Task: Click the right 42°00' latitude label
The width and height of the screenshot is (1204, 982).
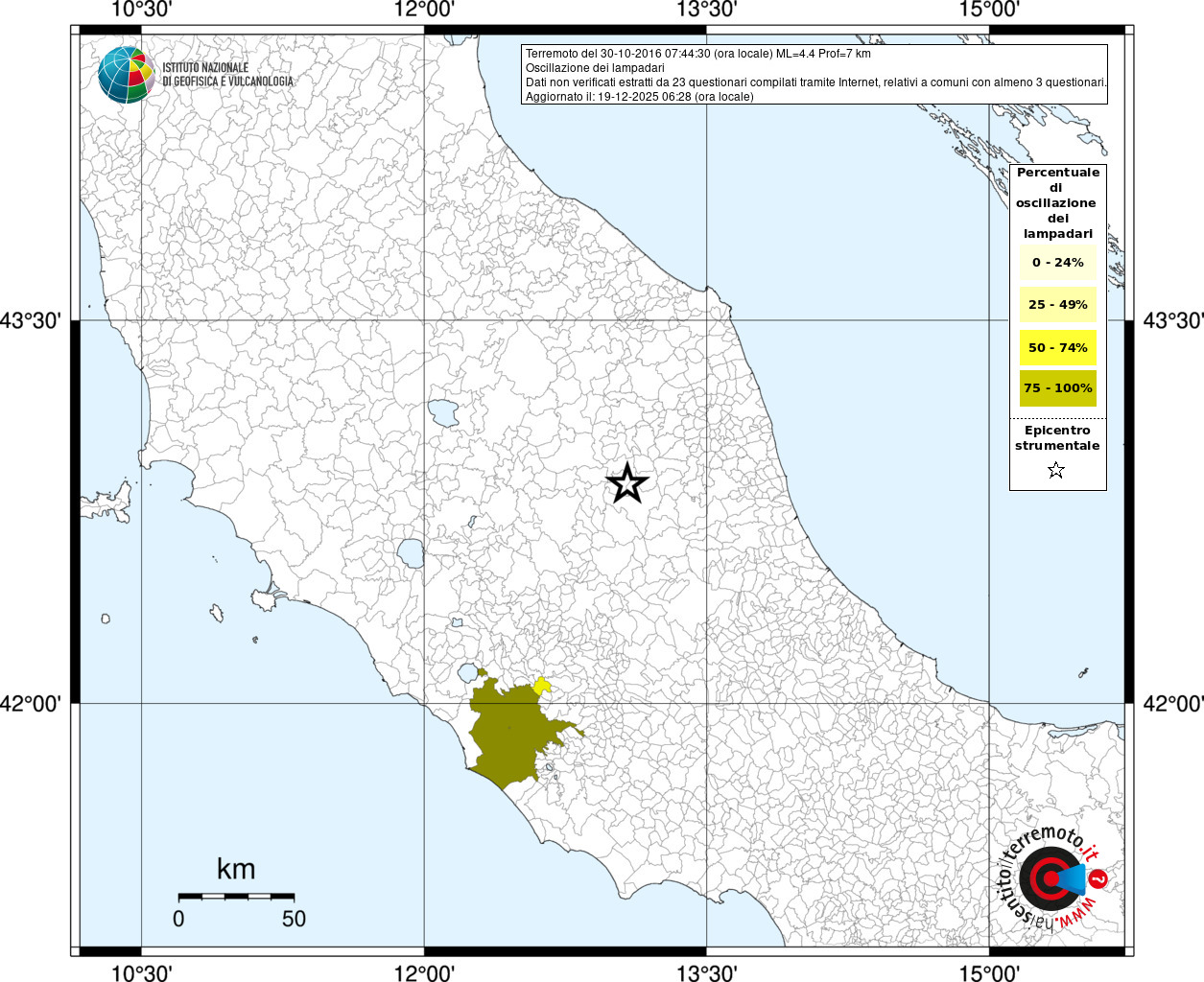Action: click(x=1174, y=704)
